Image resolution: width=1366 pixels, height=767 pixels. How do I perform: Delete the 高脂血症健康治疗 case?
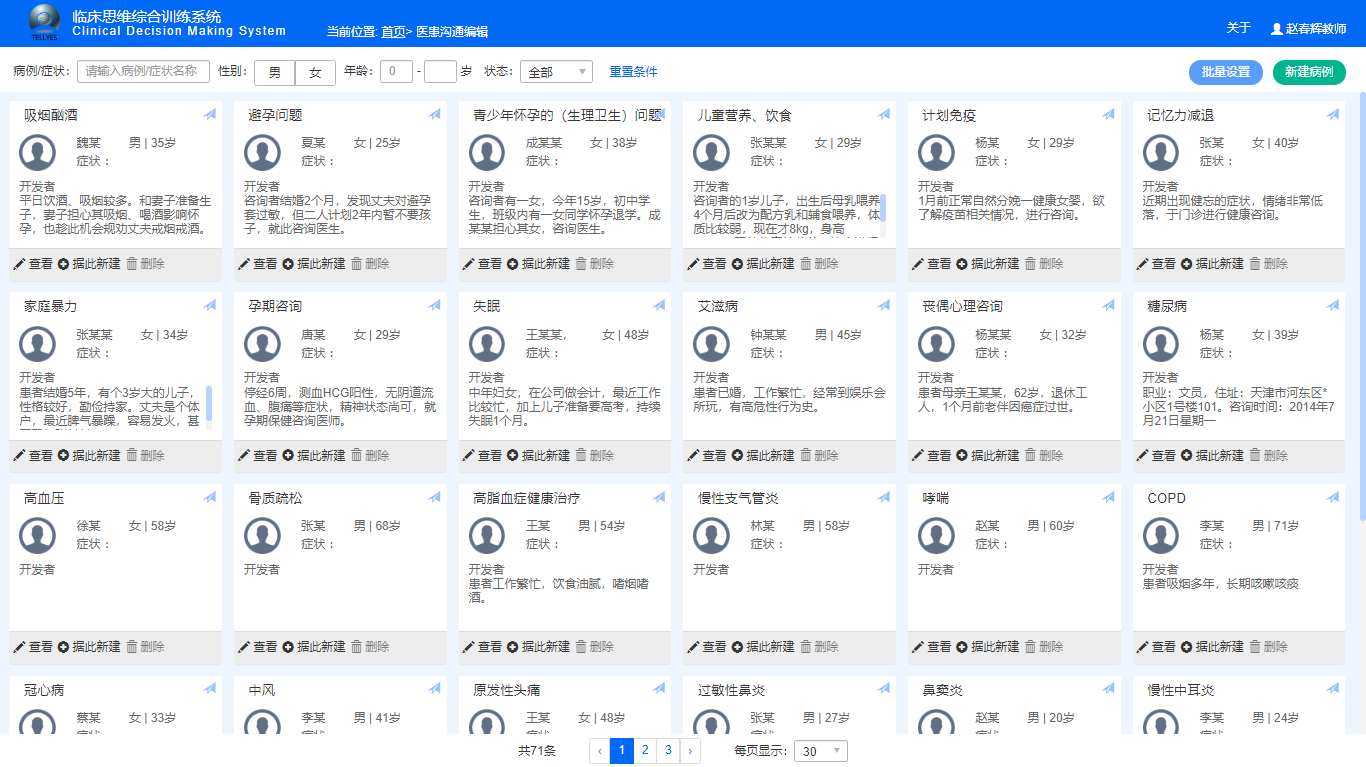595,647
